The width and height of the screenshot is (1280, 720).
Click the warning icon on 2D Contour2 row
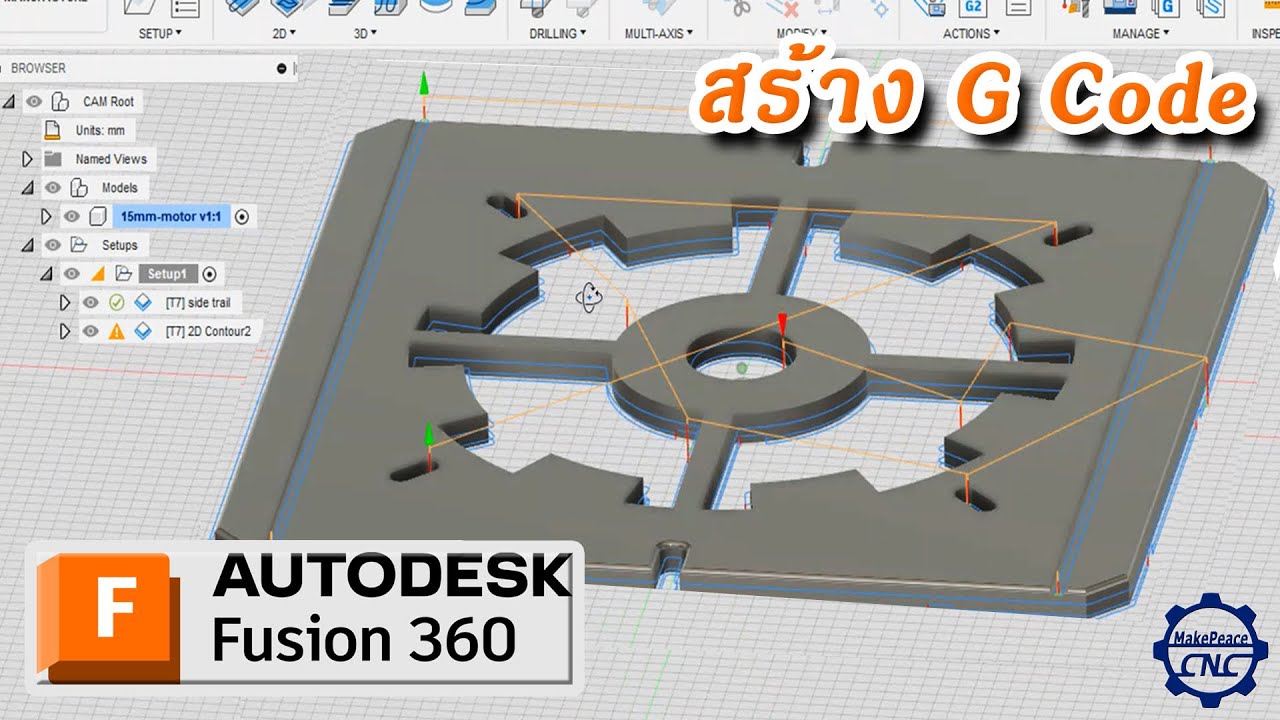pos(116,331)
